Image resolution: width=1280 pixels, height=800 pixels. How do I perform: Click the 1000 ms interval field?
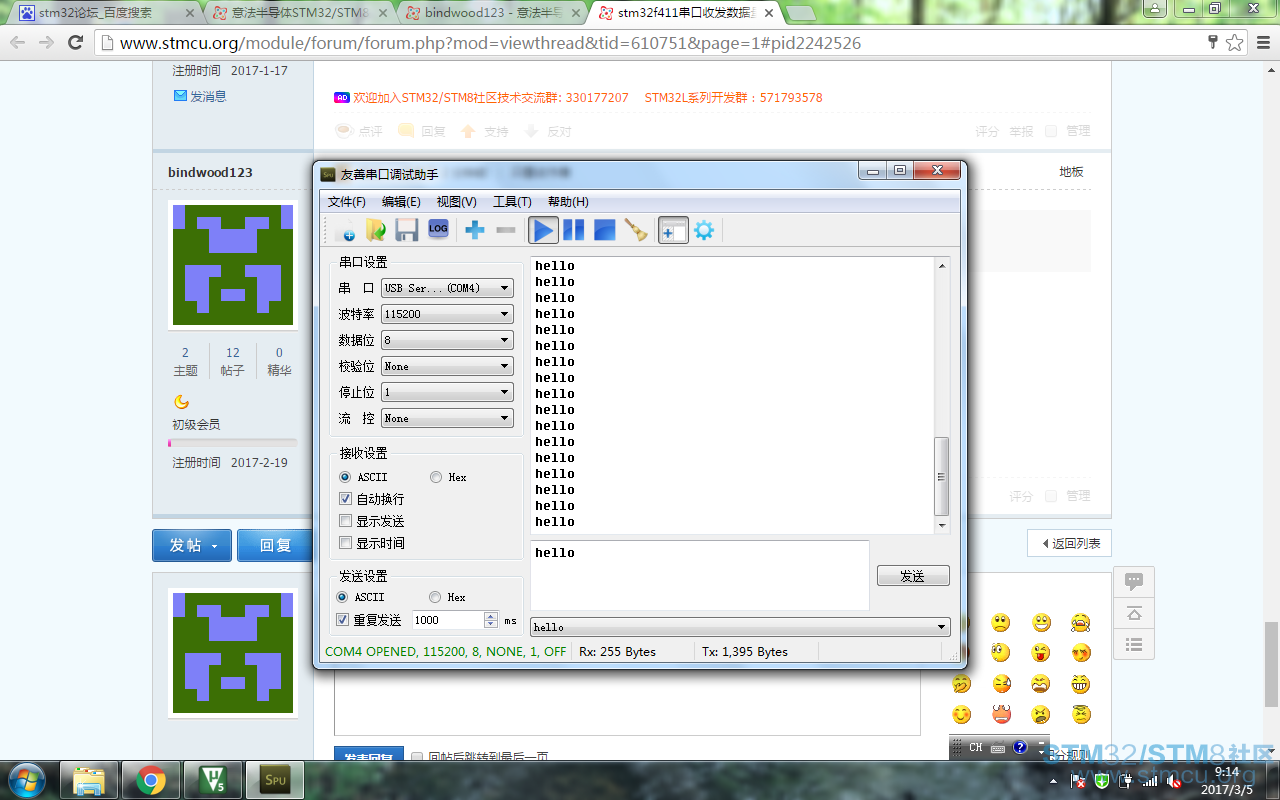448,620
